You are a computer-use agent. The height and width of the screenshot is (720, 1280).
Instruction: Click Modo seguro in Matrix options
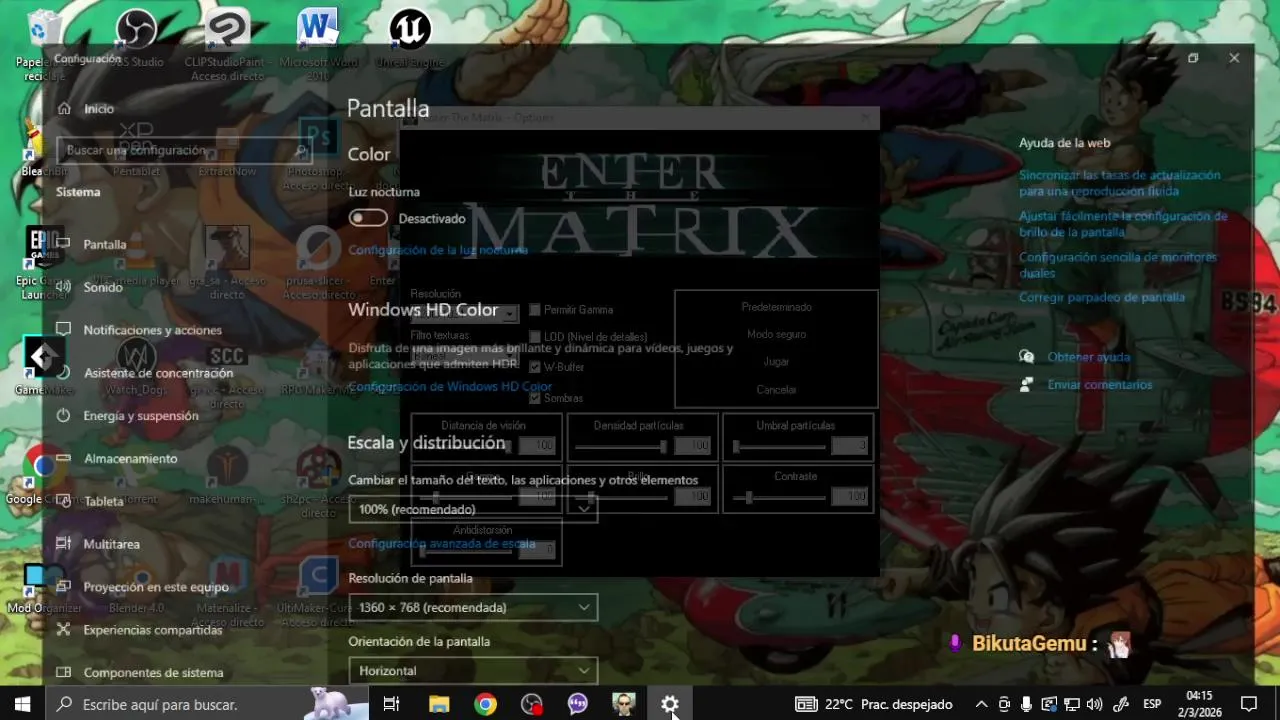tap(776, 335)
